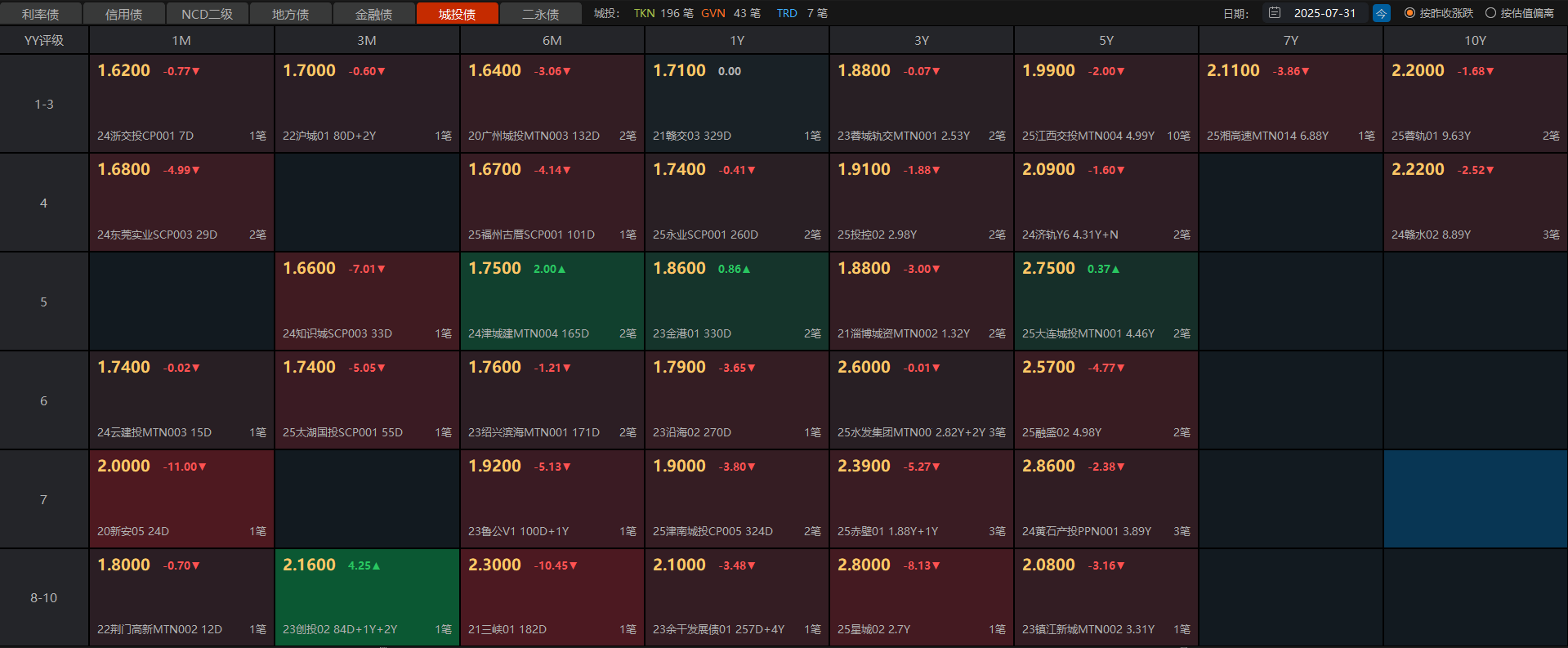Click the 10Y column header
Viewport: 1568px width, 648px height.
pyautogui.click(x=1476, y=40)
